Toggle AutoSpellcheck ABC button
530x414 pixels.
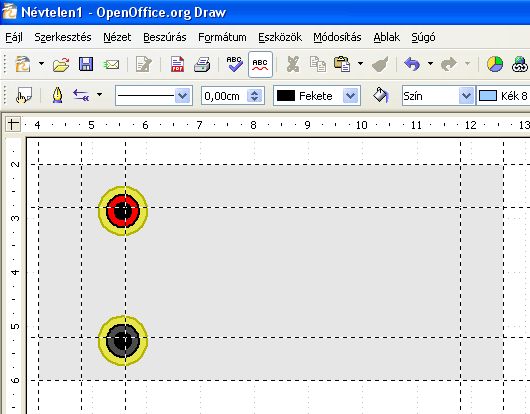coord(260,64)
